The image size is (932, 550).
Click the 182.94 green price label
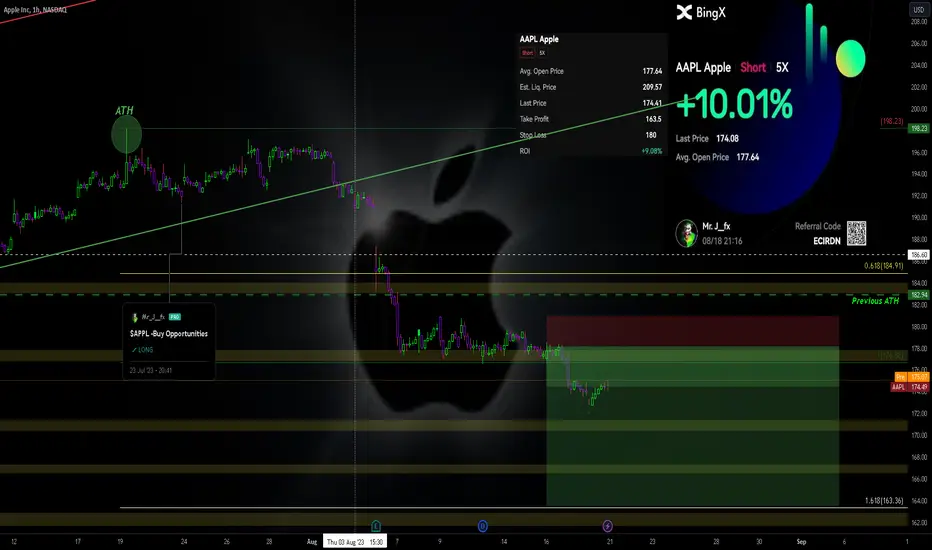(x=919, y=295)
